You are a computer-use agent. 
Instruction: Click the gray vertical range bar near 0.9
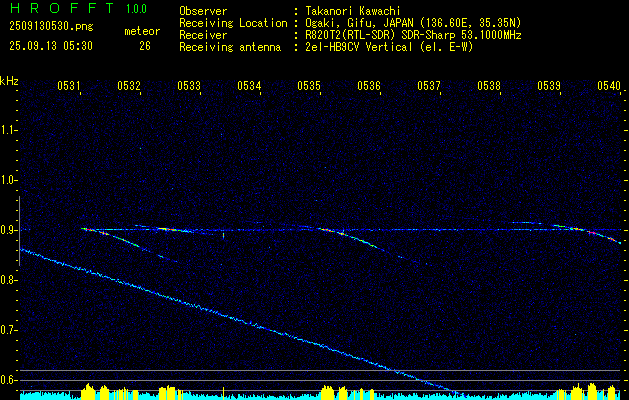tap(20, 231)
